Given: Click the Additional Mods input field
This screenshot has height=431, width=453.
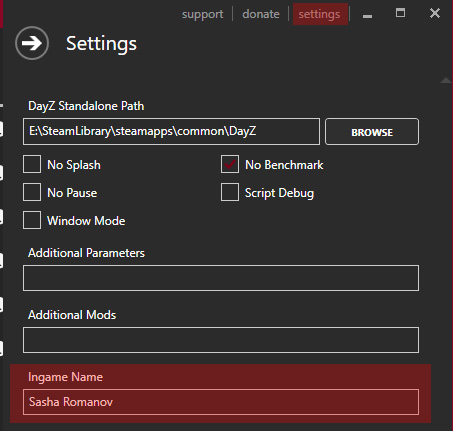Looking at the screenshot, I should pos(221,340).
